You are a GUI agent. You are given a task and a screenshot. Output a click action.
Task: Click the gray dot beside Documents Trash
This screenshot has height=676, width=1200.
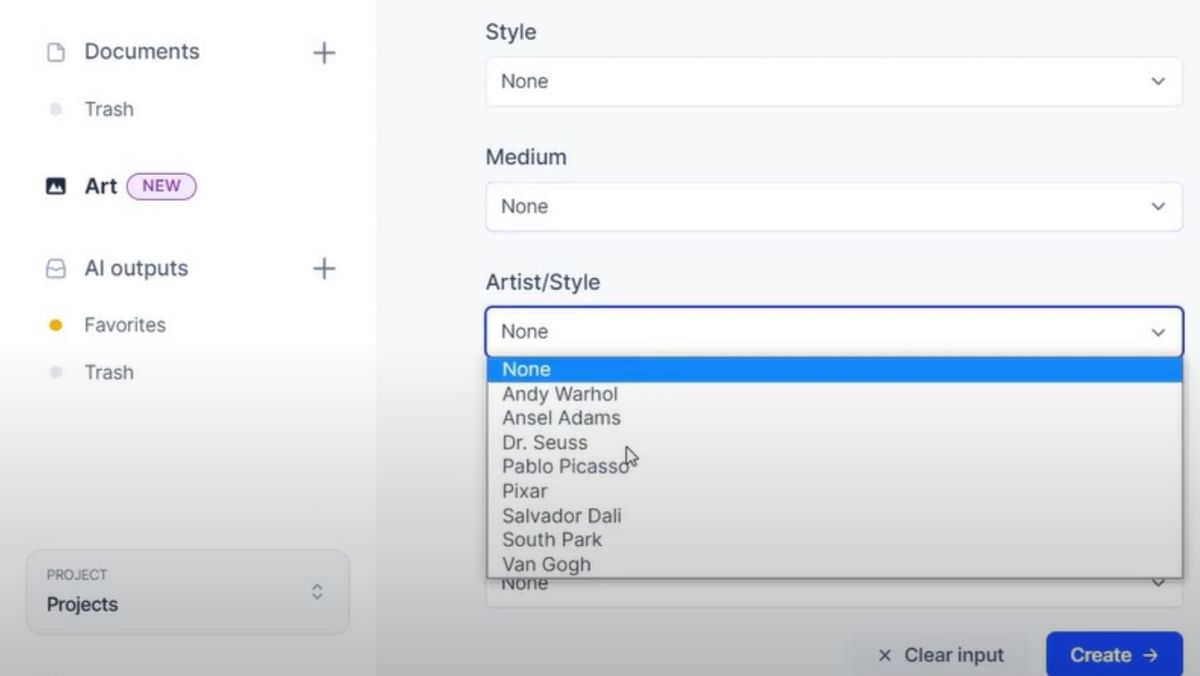point(58,109)
